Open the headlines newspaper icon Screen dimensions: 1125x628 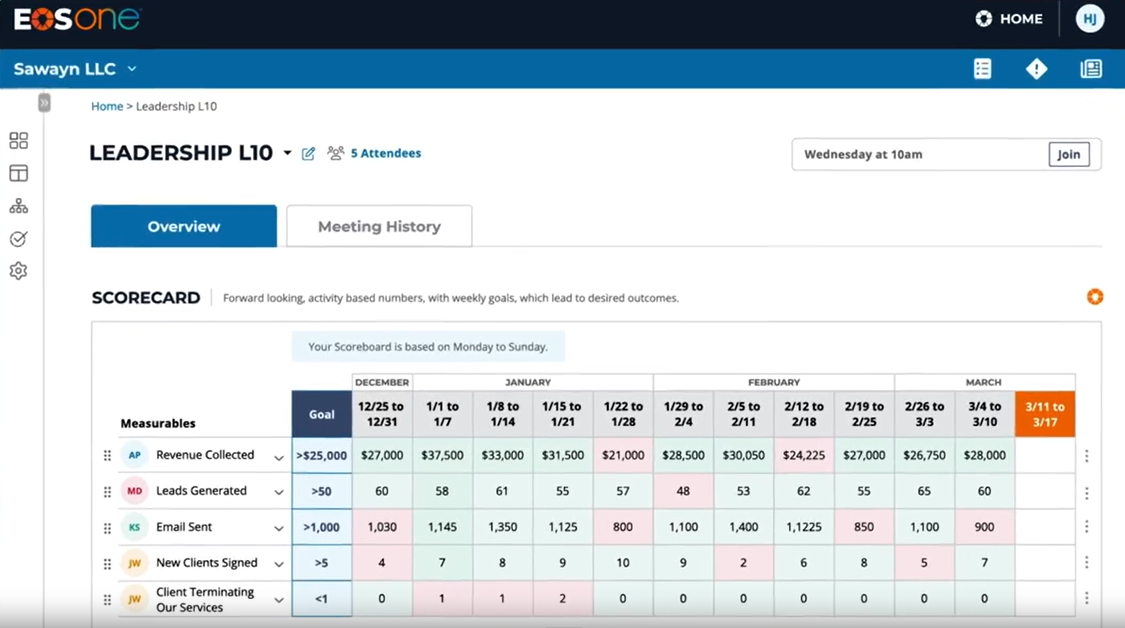(1091, 69)
